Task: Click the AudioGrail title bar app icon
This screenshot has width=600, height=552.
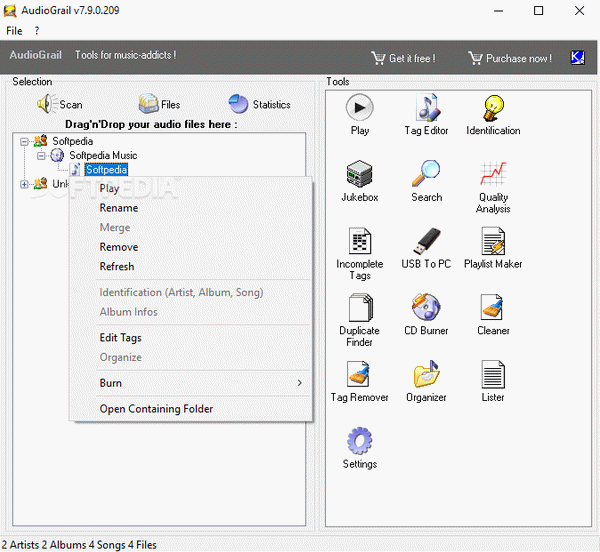Action: pyautogui.click(x=10, y=10)
